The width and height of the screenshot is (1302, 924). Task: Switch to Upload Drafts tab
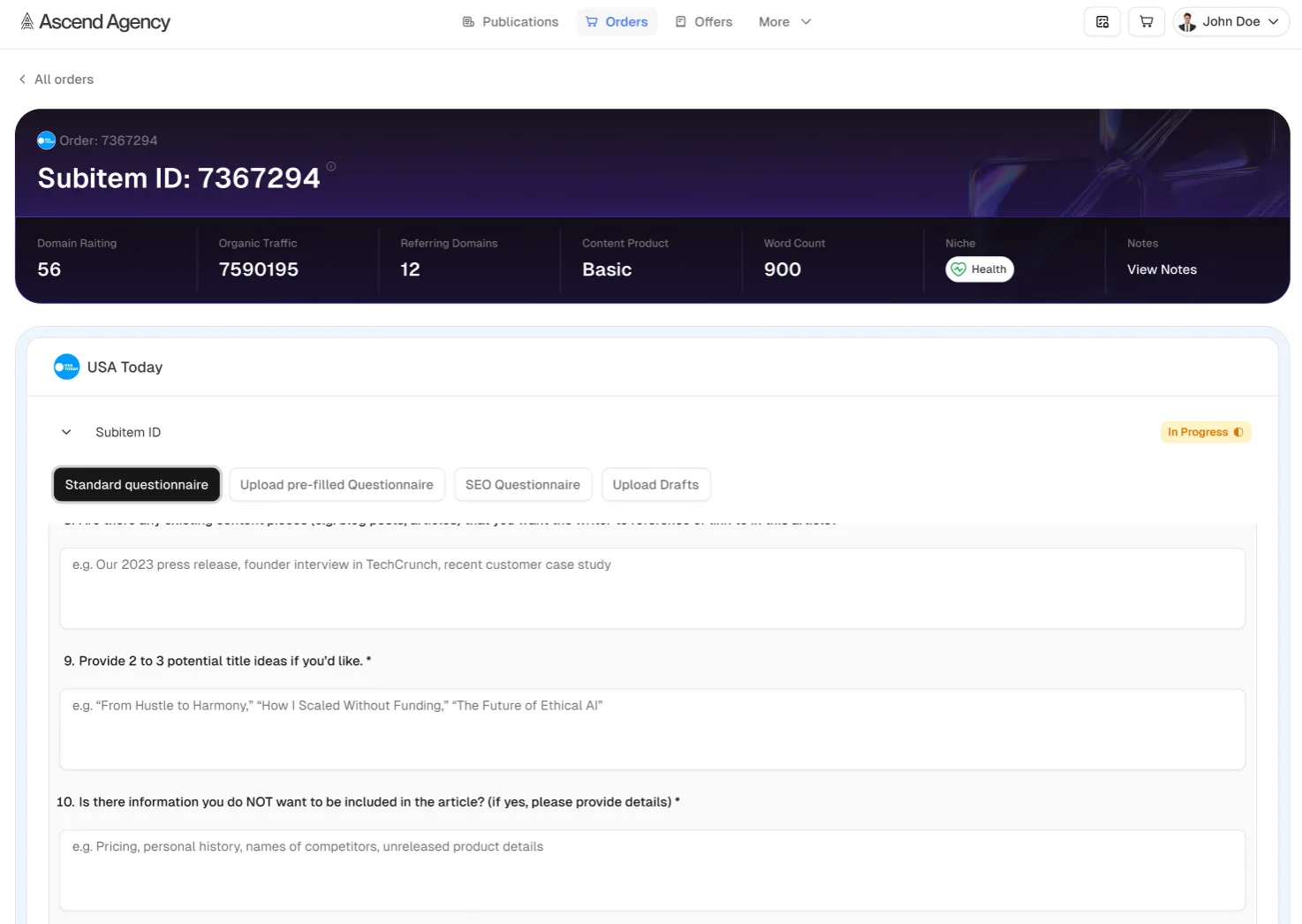655,484
